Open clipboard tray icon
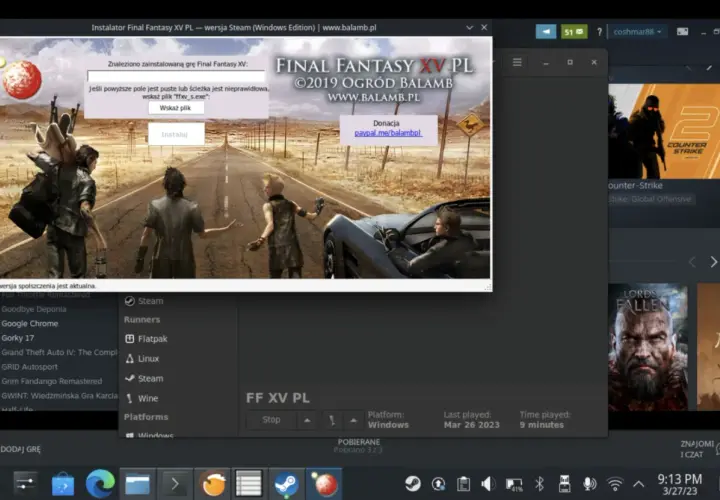The image size is (720, 500). tap(463, 483)
